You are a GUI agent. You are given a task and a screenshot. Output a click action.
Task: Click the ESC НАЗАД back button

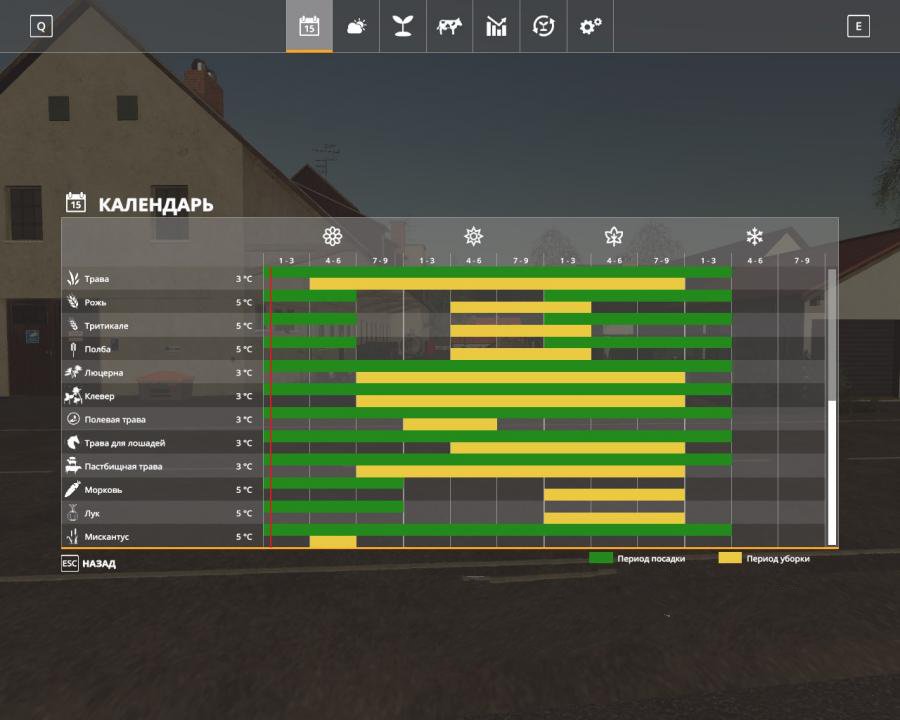coord(88,563)
